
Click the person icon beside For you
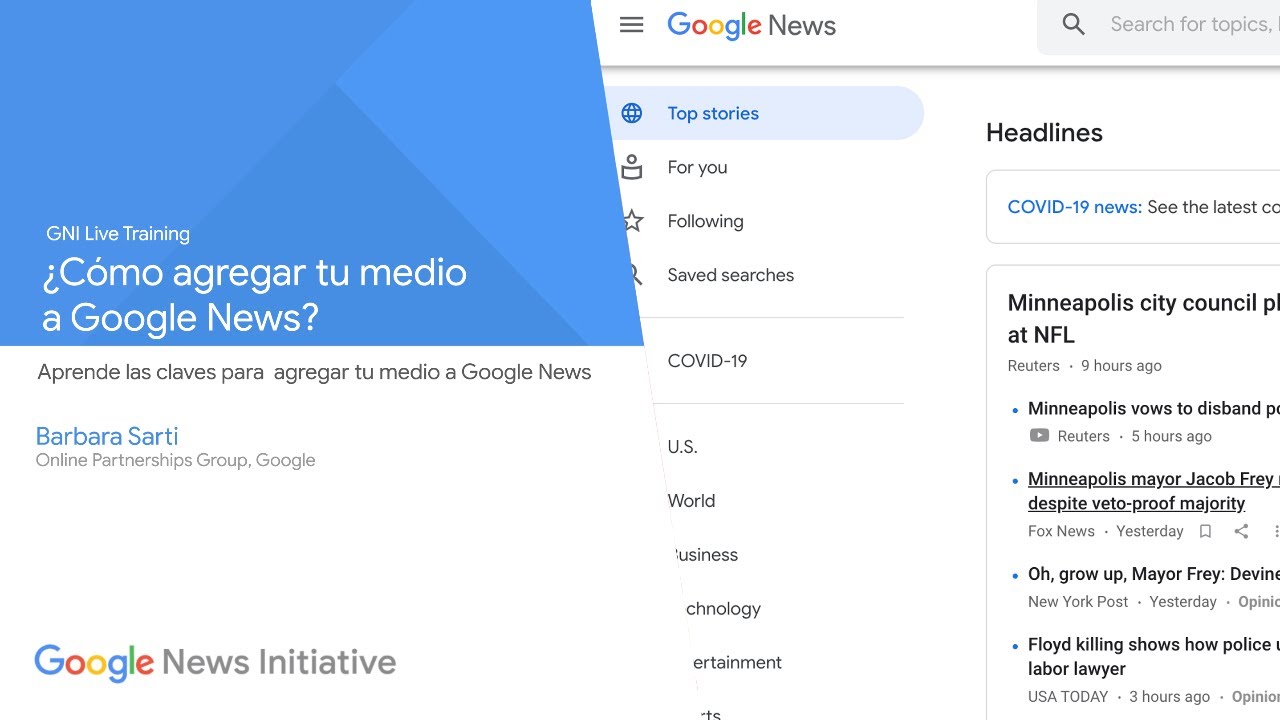tap(632, 167)
